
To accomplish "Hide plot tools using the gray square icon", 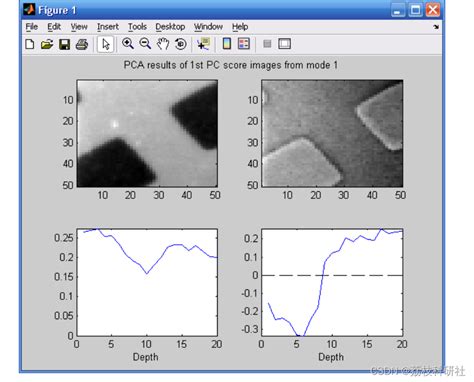I will [x=267, y=44].
